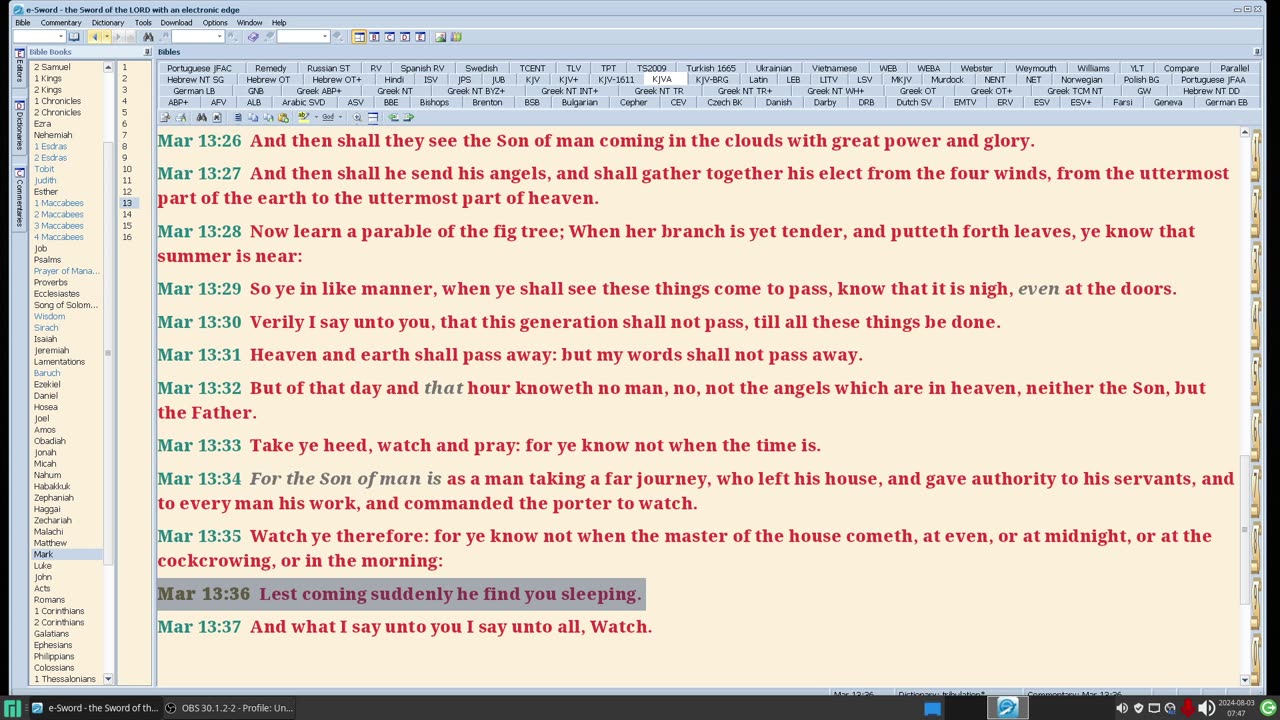Select chapter 16 in the chapter list

(127, 237)
